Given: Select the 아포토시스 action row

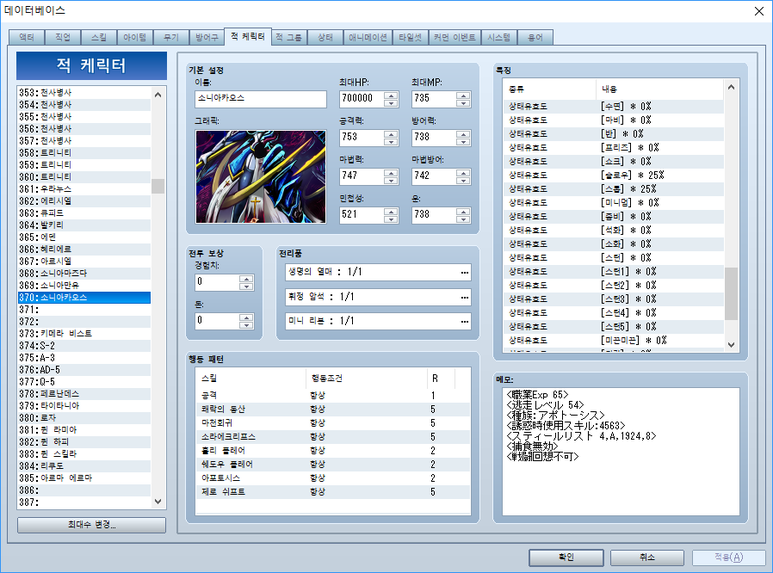Looking at the screenshot, I should [333, 478].
